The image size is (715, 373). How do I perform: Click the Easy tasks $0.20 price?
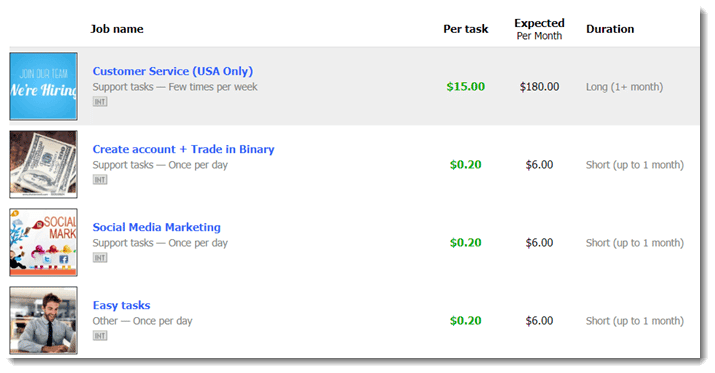466,321
